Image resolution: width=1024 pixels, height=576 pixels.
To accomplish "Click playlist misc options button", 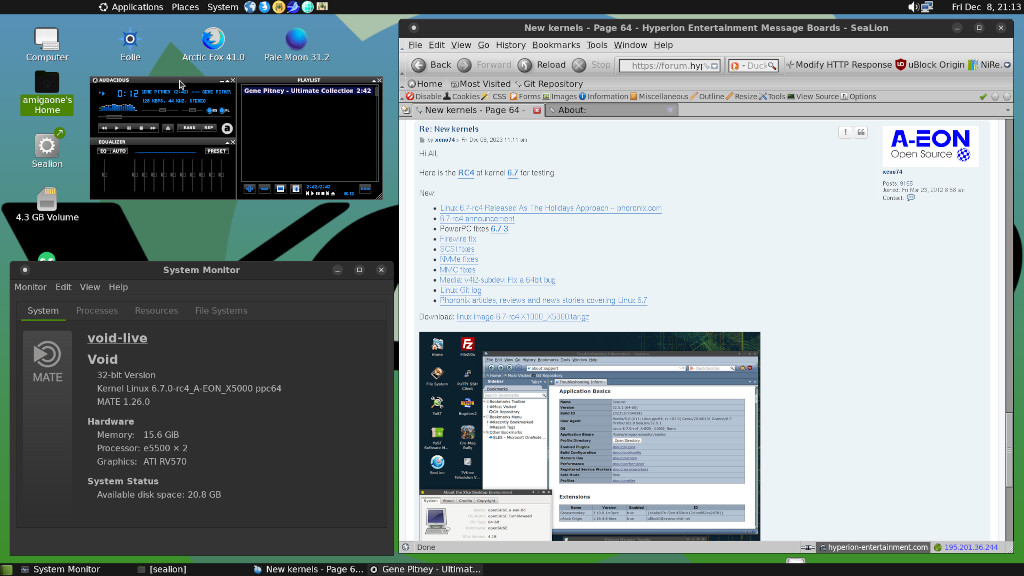I will tap(296, 189).
